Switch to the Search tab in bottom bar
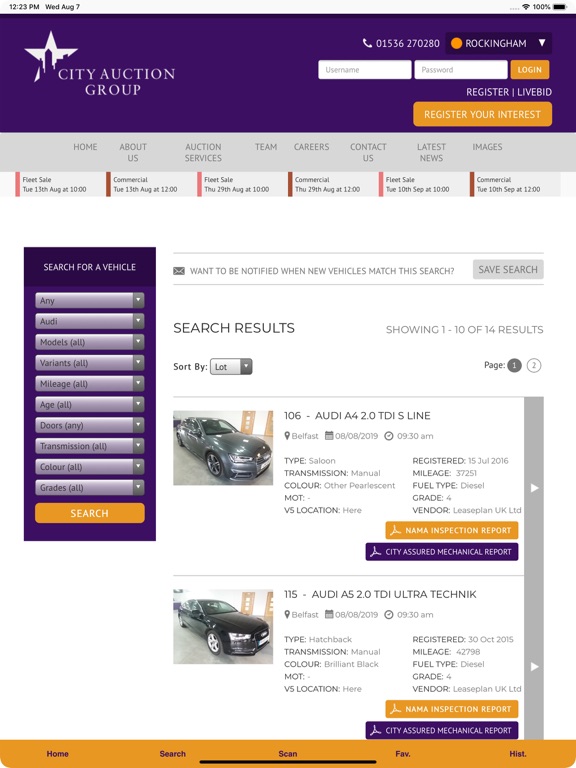The image size is (576, 768). [172, 754]
